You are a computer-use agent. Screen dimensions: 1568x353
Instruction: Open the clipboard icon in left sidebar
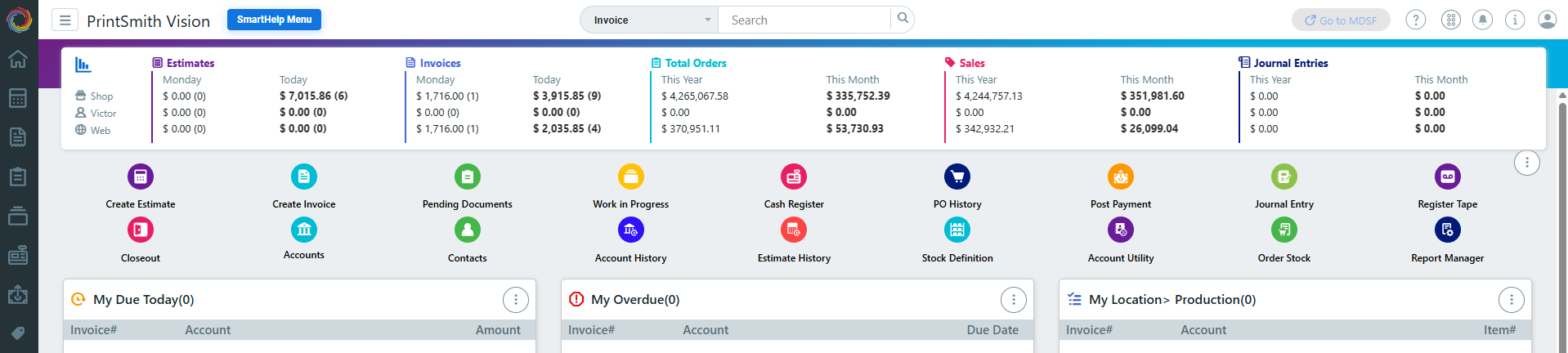point(18,176)
